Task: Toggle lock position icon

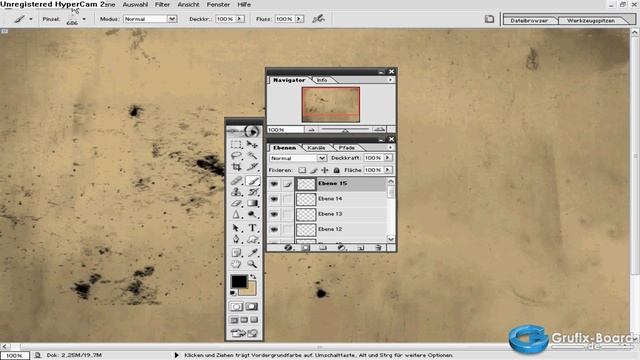Action: coord(325,170)
